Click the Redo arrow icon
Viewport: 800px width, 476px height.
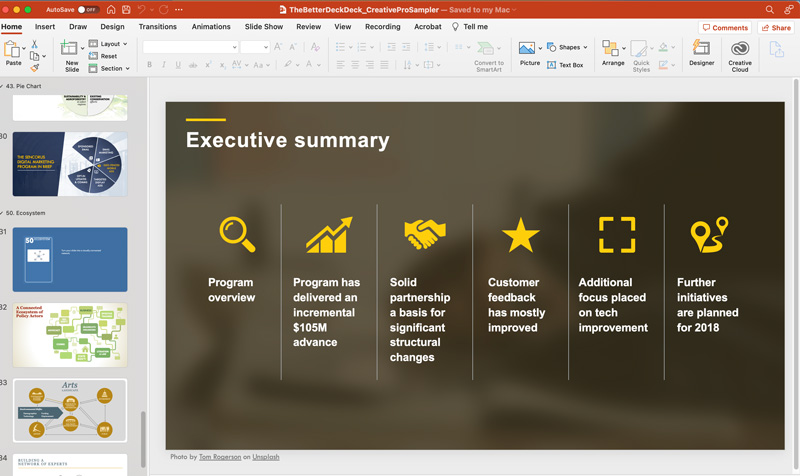click(164, 9)
